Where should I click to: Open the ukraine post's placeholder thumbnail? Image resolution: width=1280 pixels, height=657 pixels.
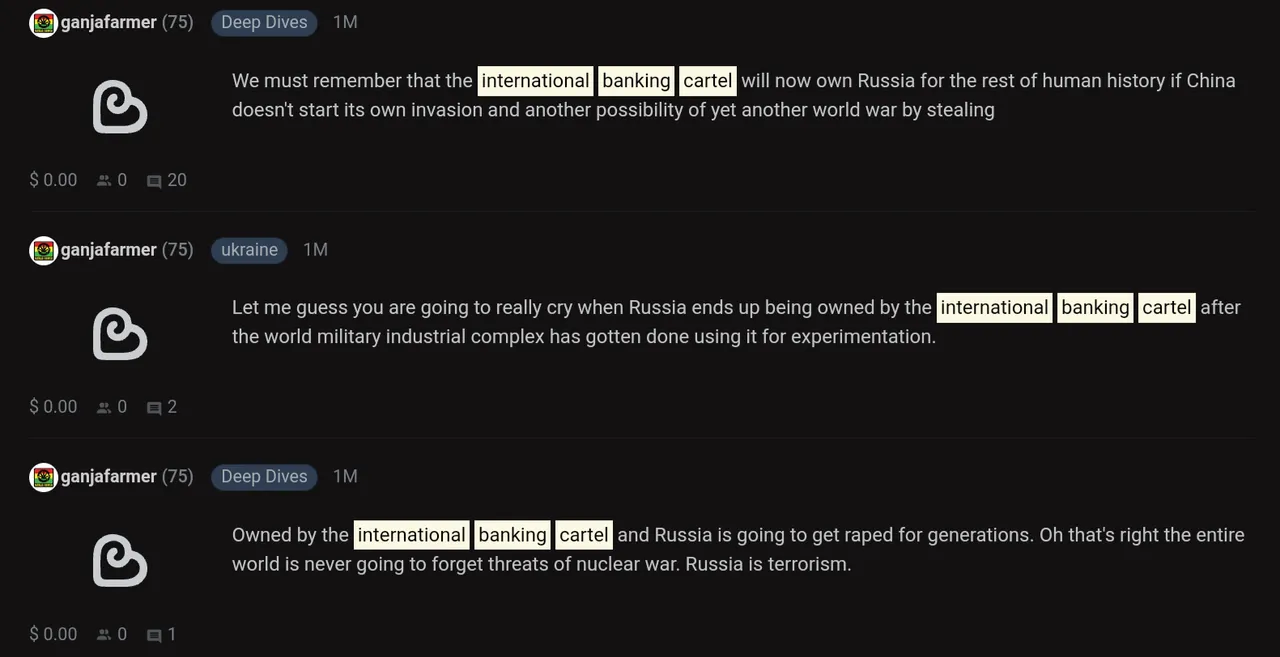pyautogui.click(x=120, y=334)
